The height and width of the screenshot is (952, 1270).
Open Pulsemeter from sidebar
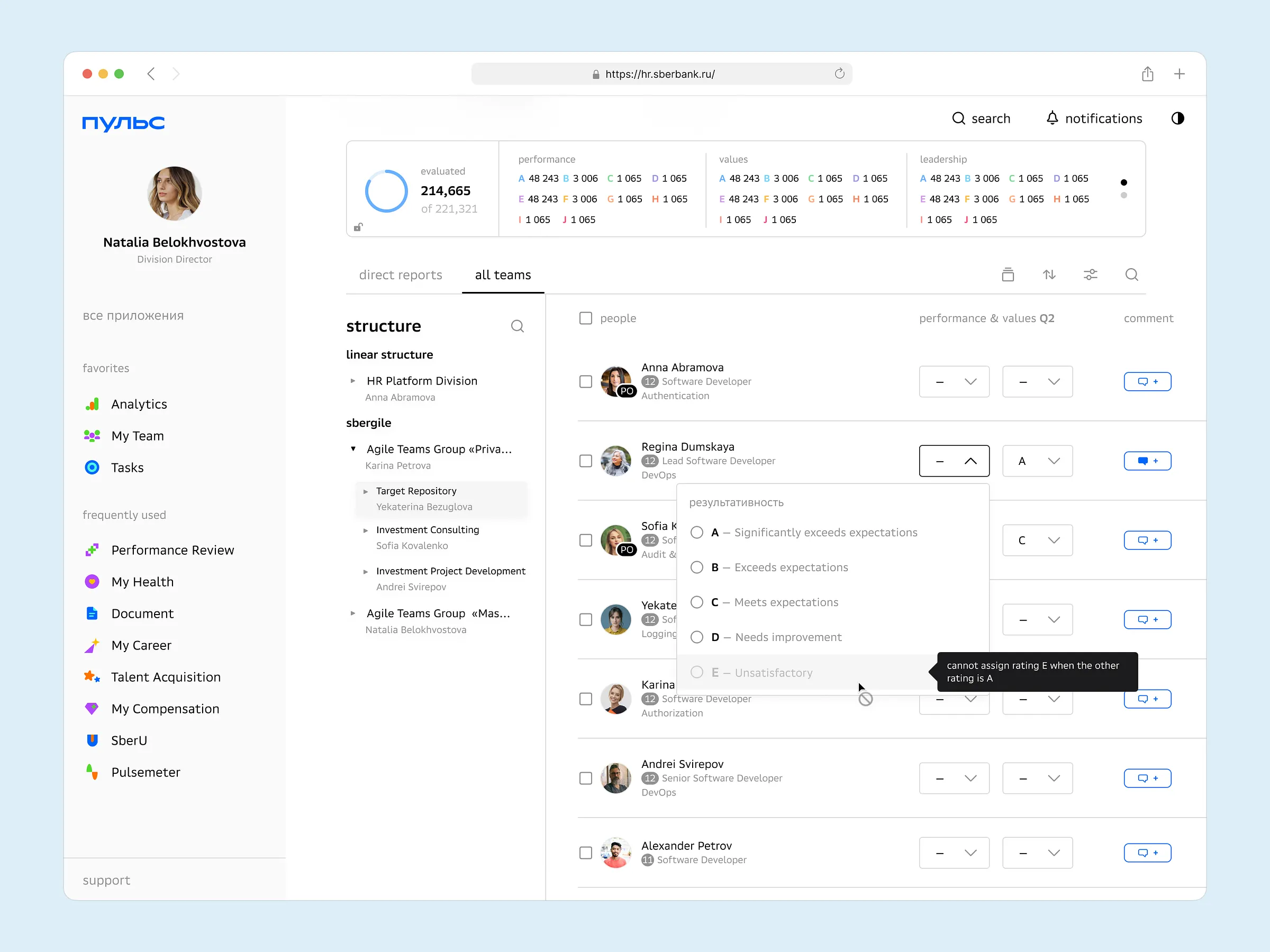coord(146,772)
